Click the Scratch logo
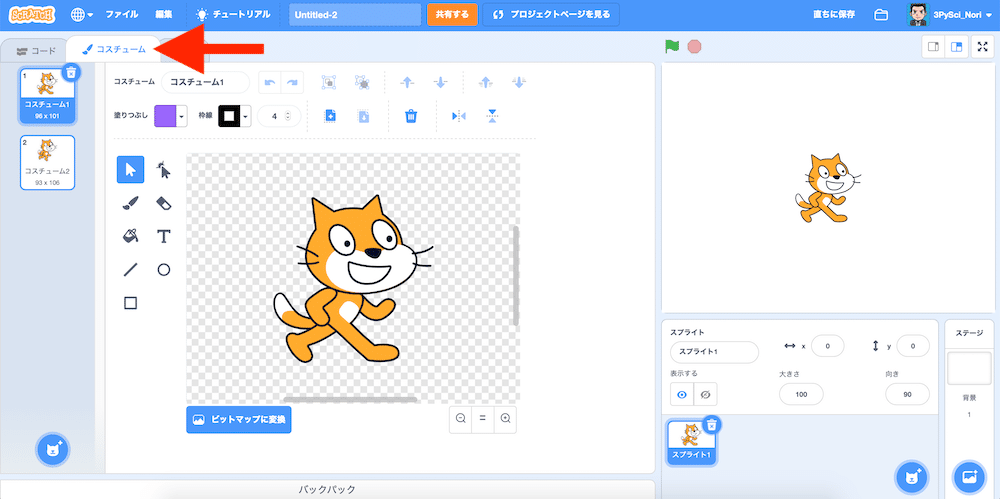The width and height of the screenshot is (1000, 499). (33, 15)
